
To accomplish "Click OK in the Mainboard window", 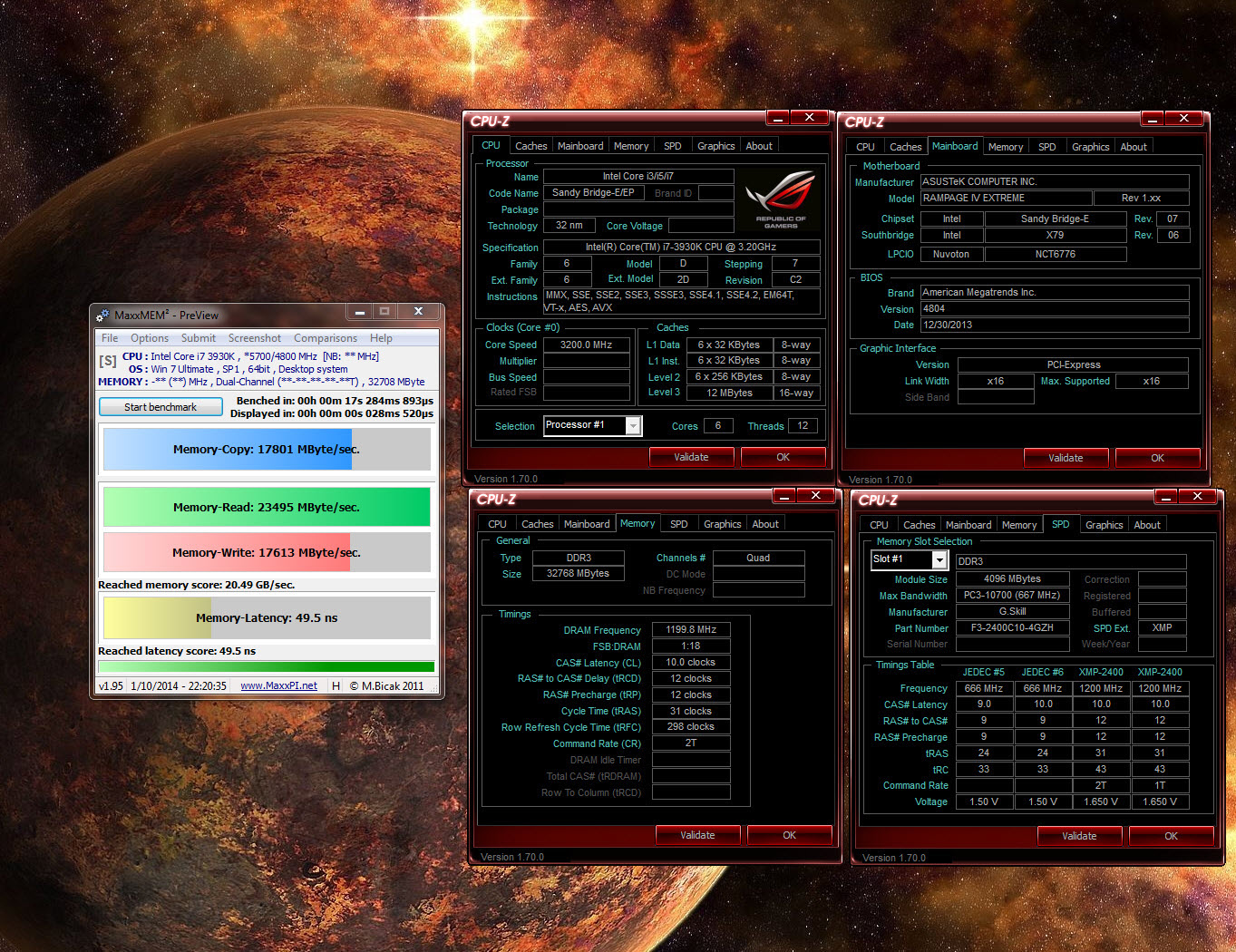I will pyautogui.click(x=1158, y=458).
